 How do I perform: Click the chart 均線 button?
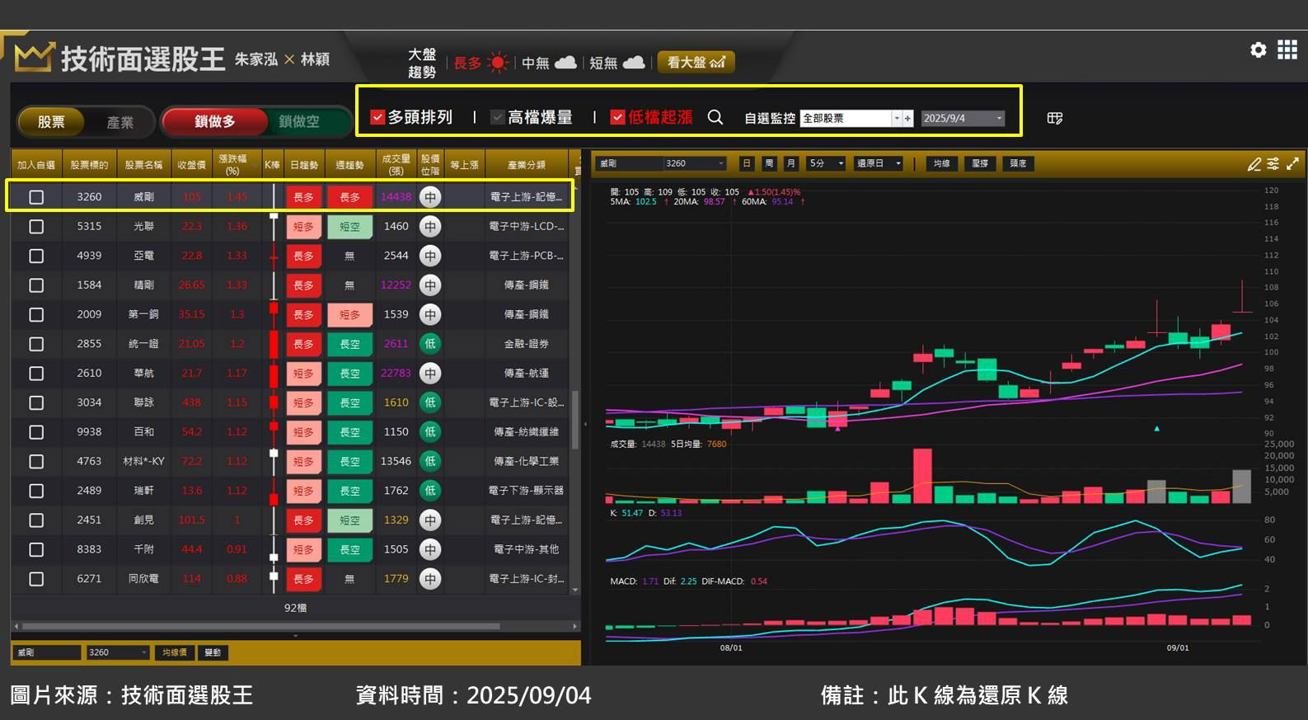pos(941,163)
